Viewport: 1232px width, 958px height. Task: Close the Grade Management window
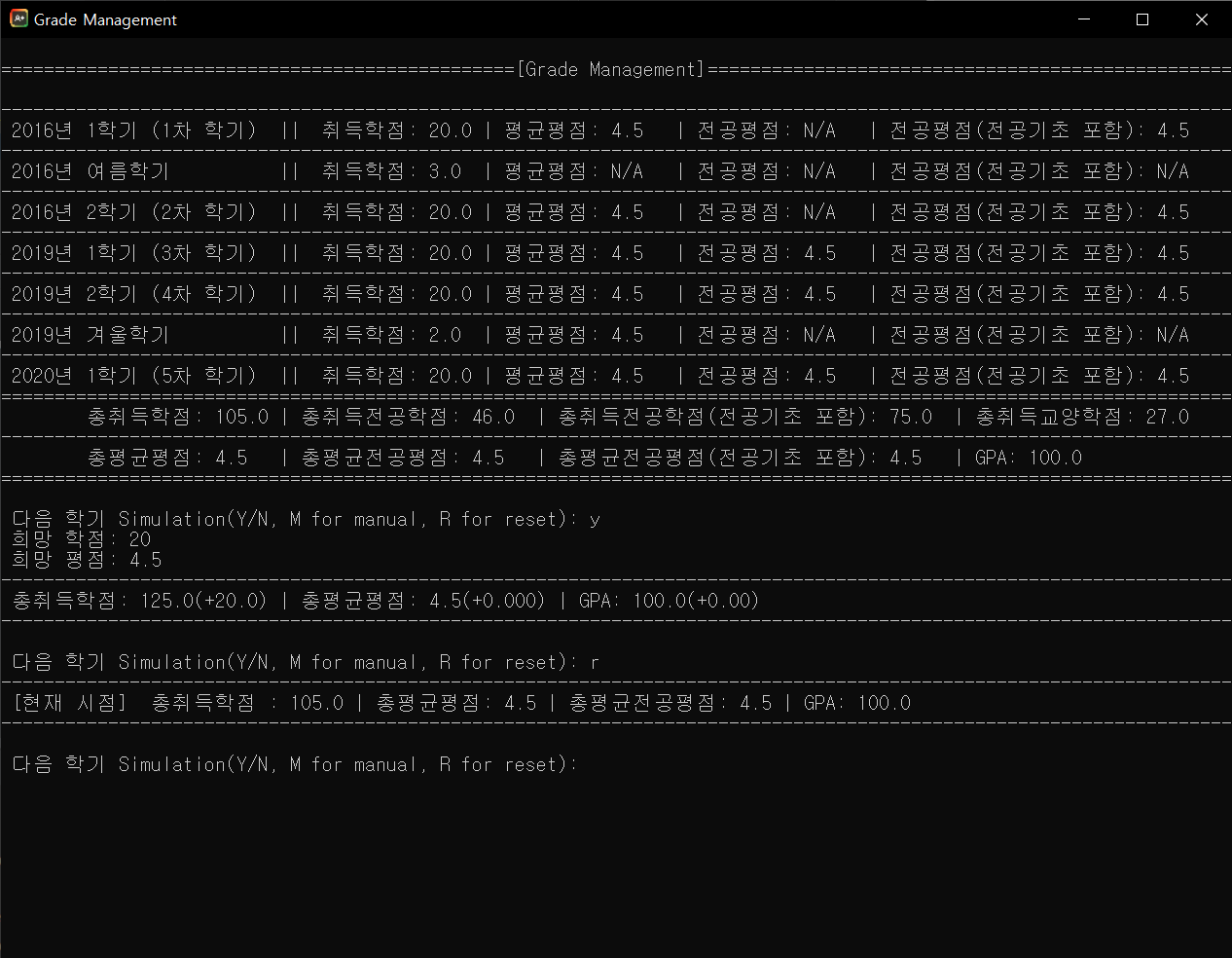(x=1202, y=19)
